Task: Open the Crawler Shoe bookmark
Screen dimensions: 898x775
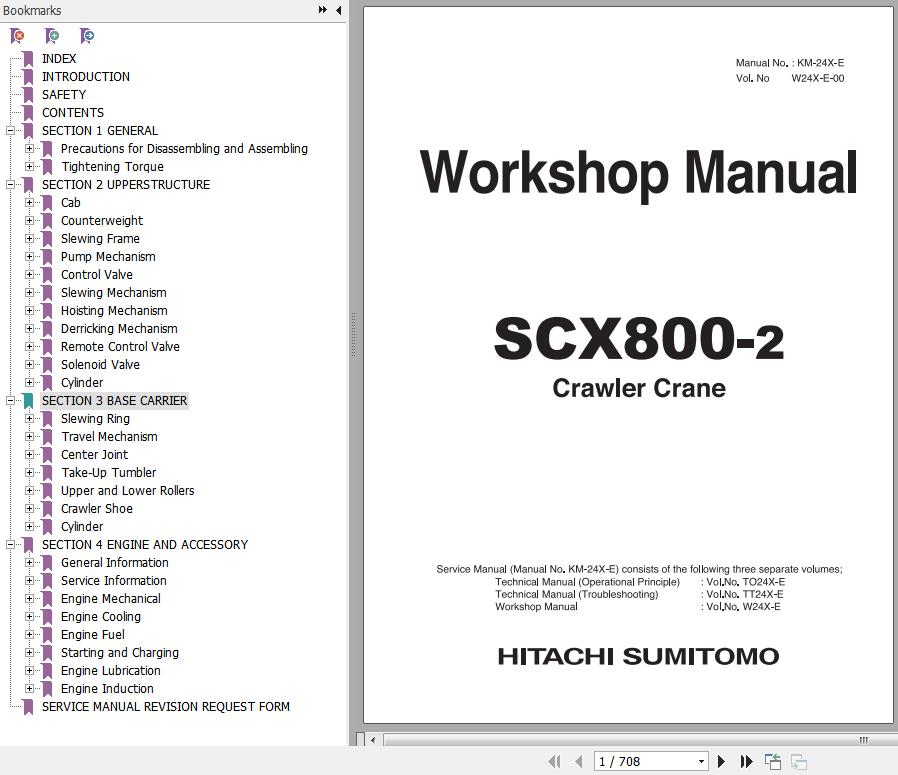Action: (97, 509)
